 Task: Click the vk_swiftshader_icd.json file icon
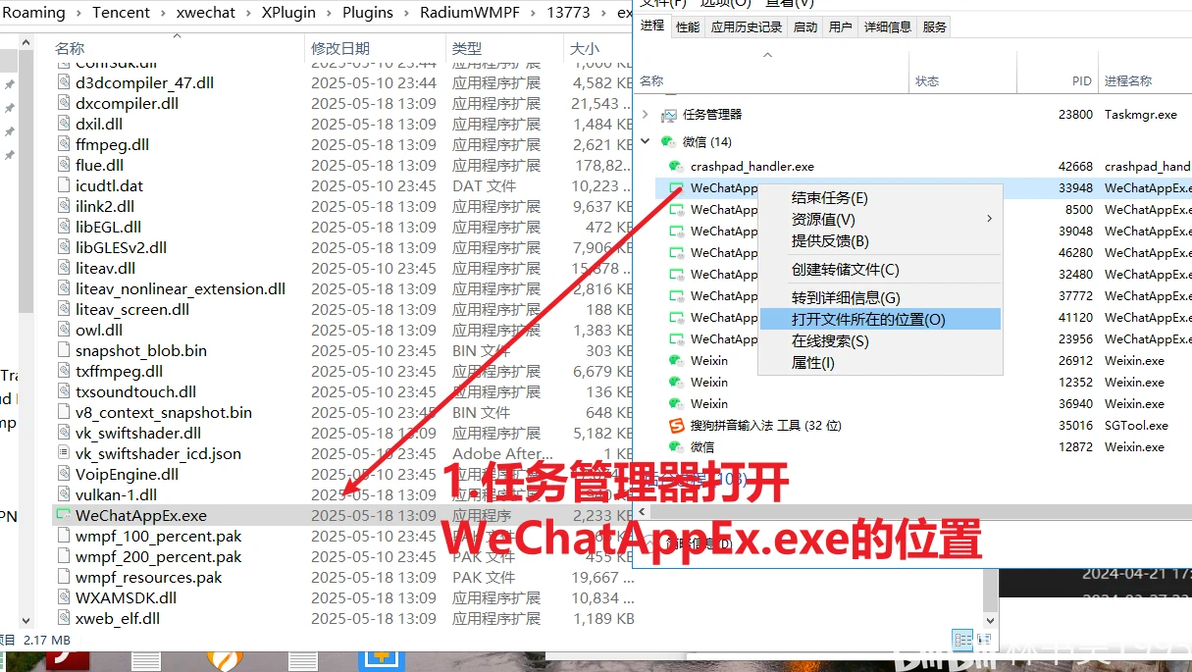point(64,453)
